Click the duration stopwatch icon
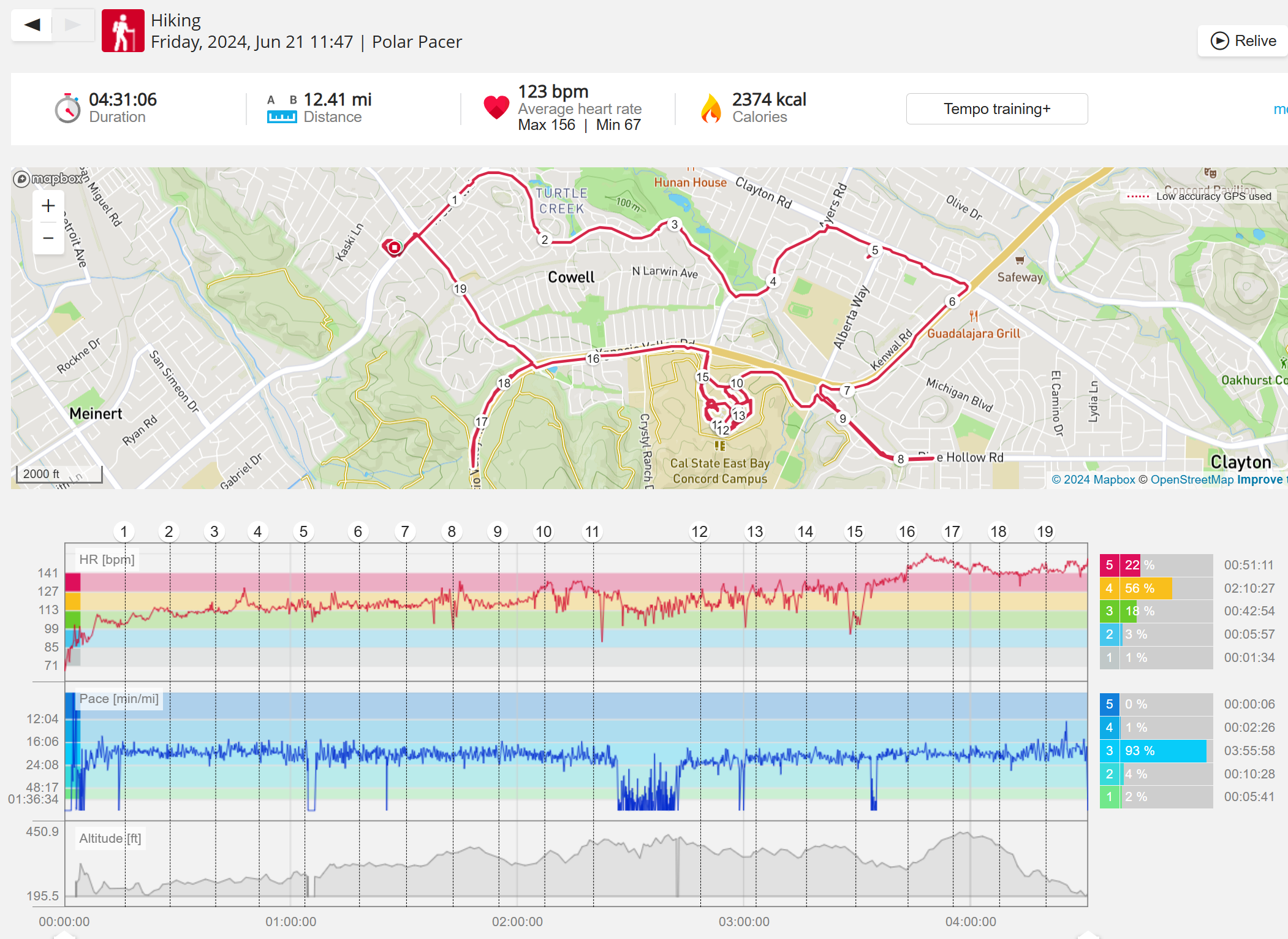 [x=67, y=108]
